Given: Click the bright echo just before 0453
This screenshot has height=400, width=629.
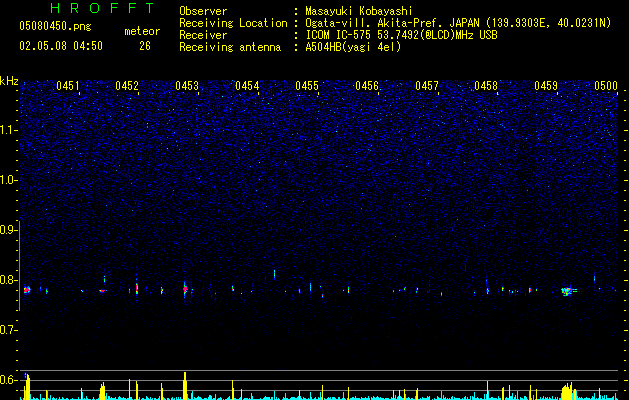Looking at the screenshot, I should (185, 289).
